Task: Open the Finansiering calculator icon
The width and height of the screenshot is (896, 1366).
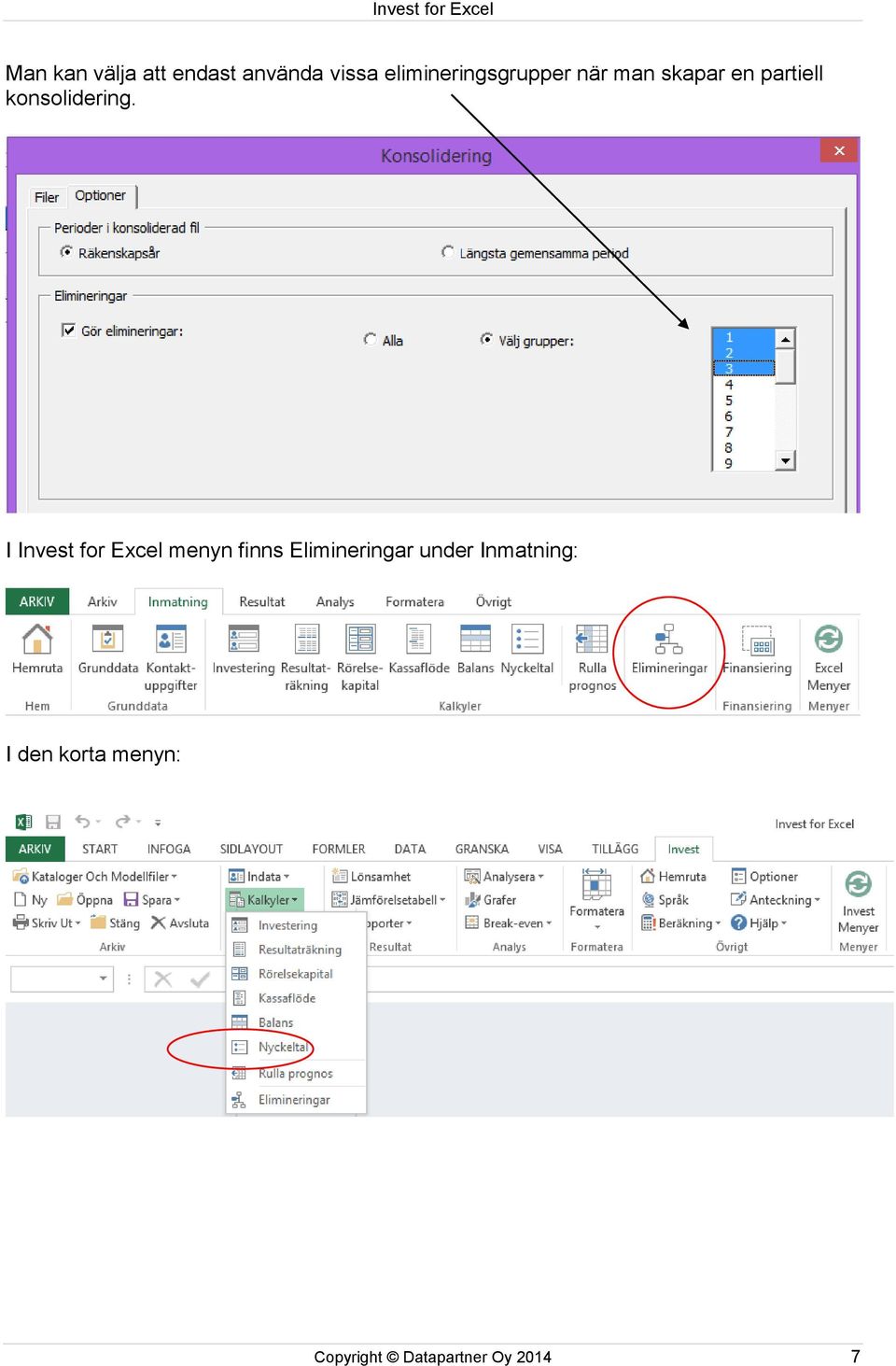Action: tap(757, 641)
